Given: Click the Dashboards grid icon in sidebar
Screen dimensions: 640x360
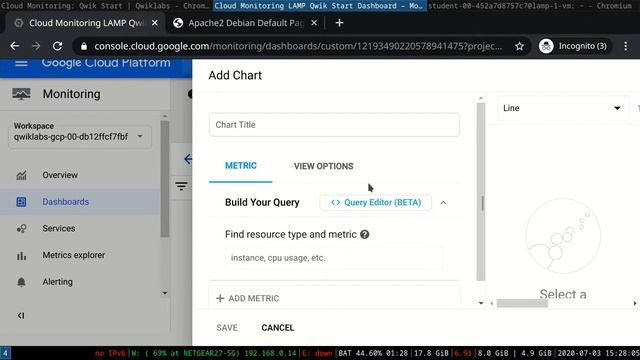Looking at the screenshot, I should [x=21, y=202].
